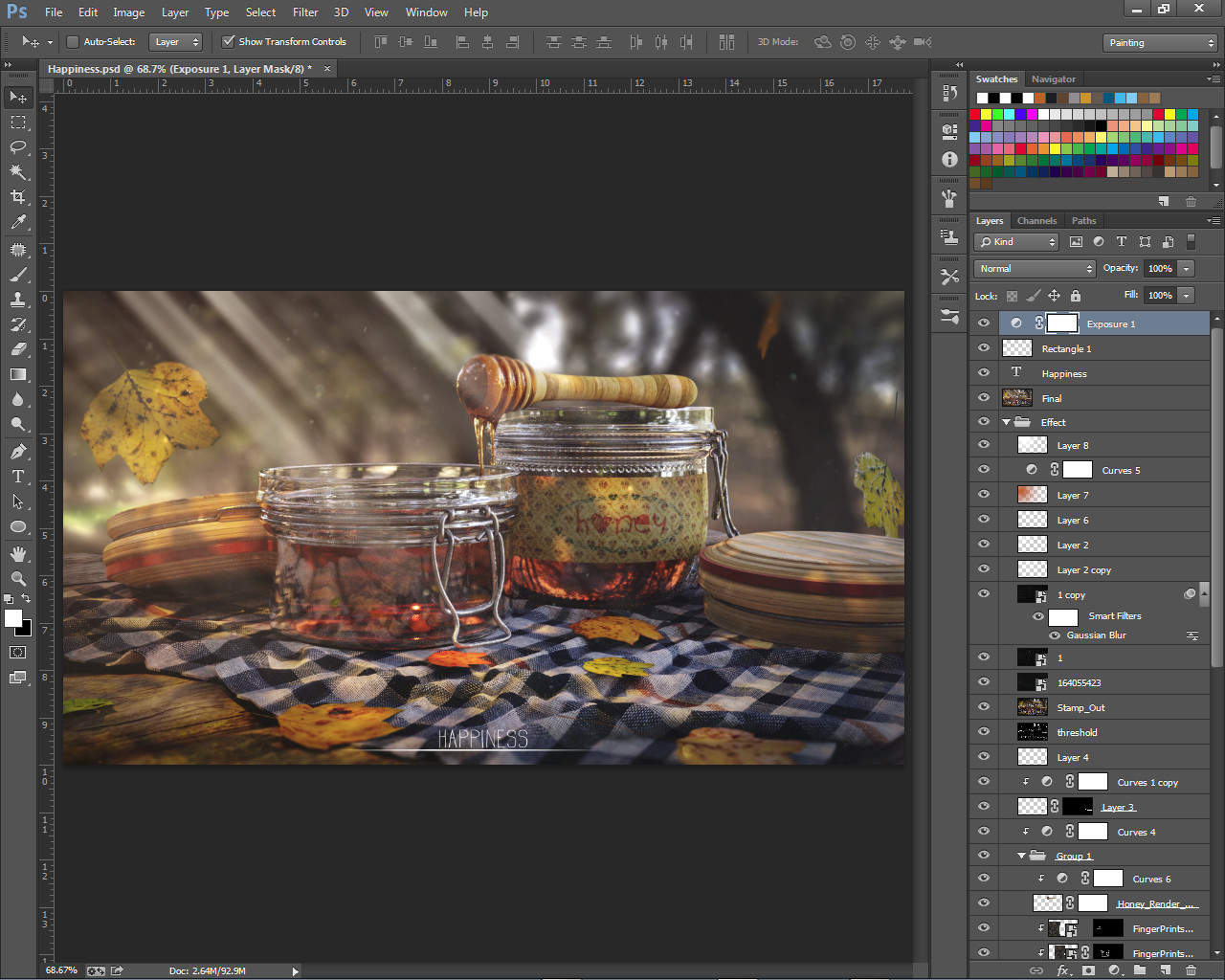Select the Gradient tool

click(18, 374)
